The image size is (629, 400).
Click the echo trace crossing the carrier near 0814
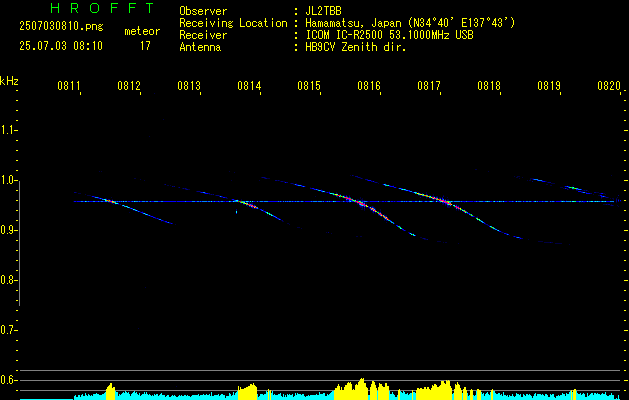[250, 205]
